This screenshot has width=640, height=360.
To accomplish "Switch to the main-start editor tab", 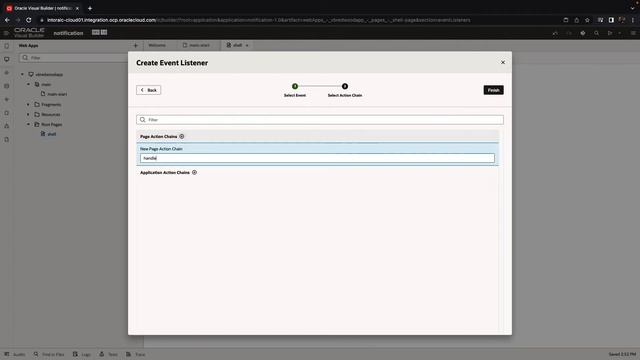I will pos(196,45).
